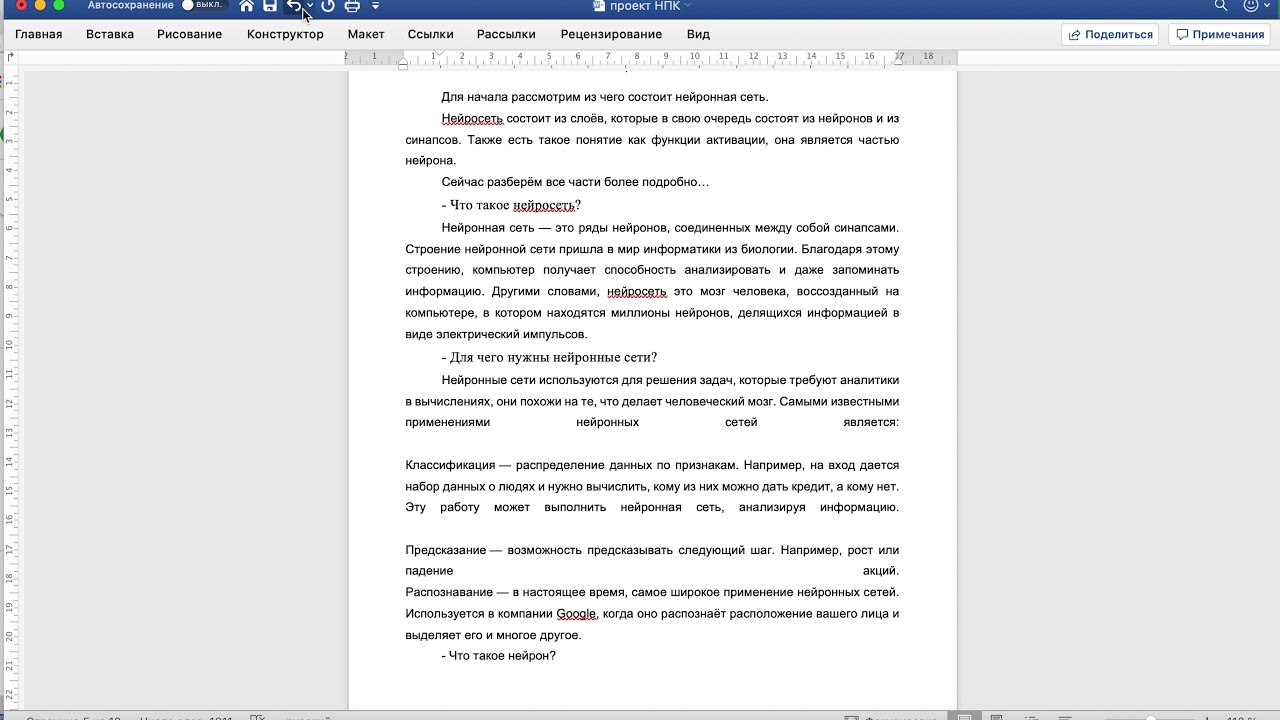Open the Примечания pane button
The height and width of the screenshot is (720, 1280).
click(x=1220, y=34)
